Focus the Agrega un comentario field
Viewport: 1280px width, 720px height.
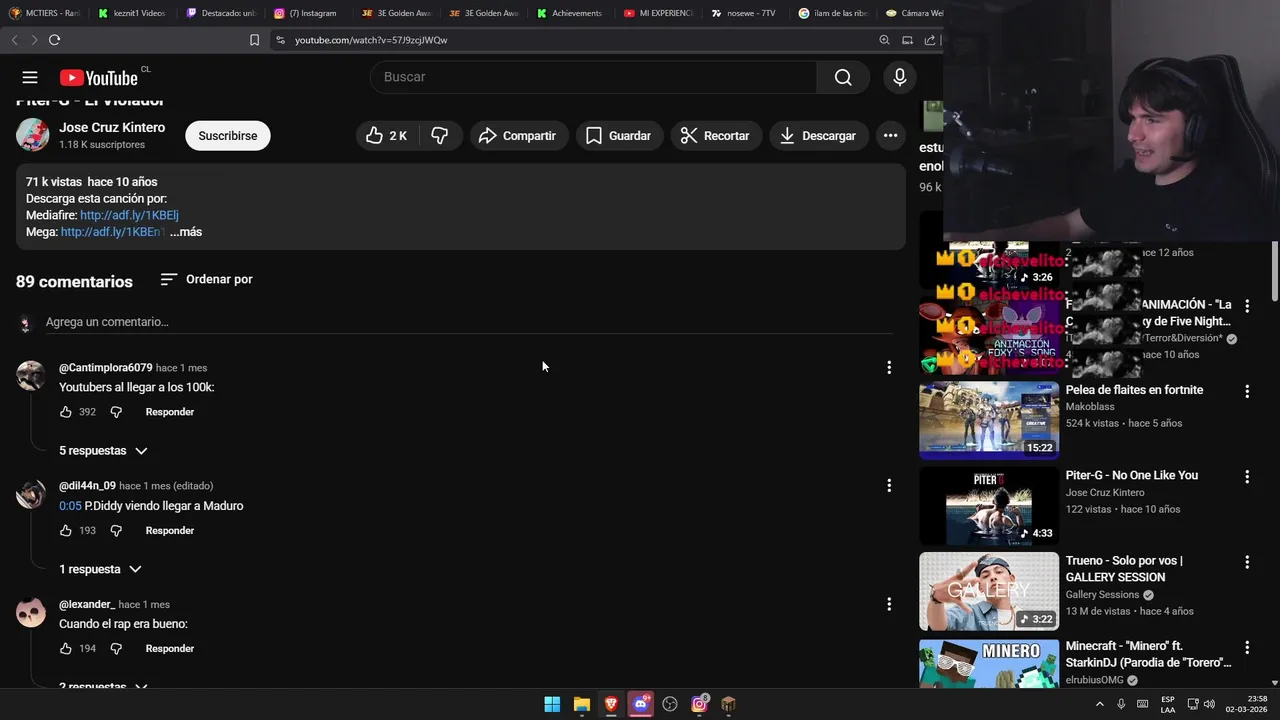468,322
